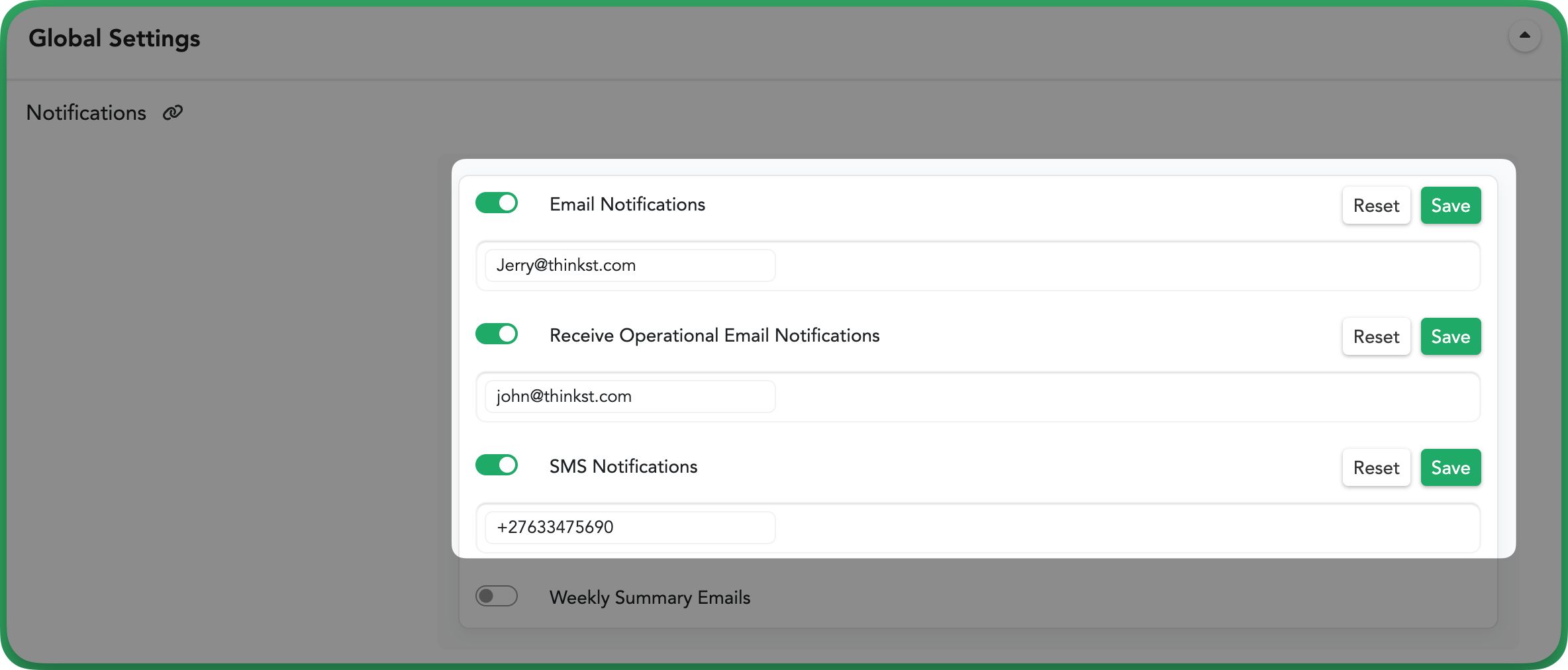Click the SMS Notifications label text
1568x670 pixels.
pos(623,467)
